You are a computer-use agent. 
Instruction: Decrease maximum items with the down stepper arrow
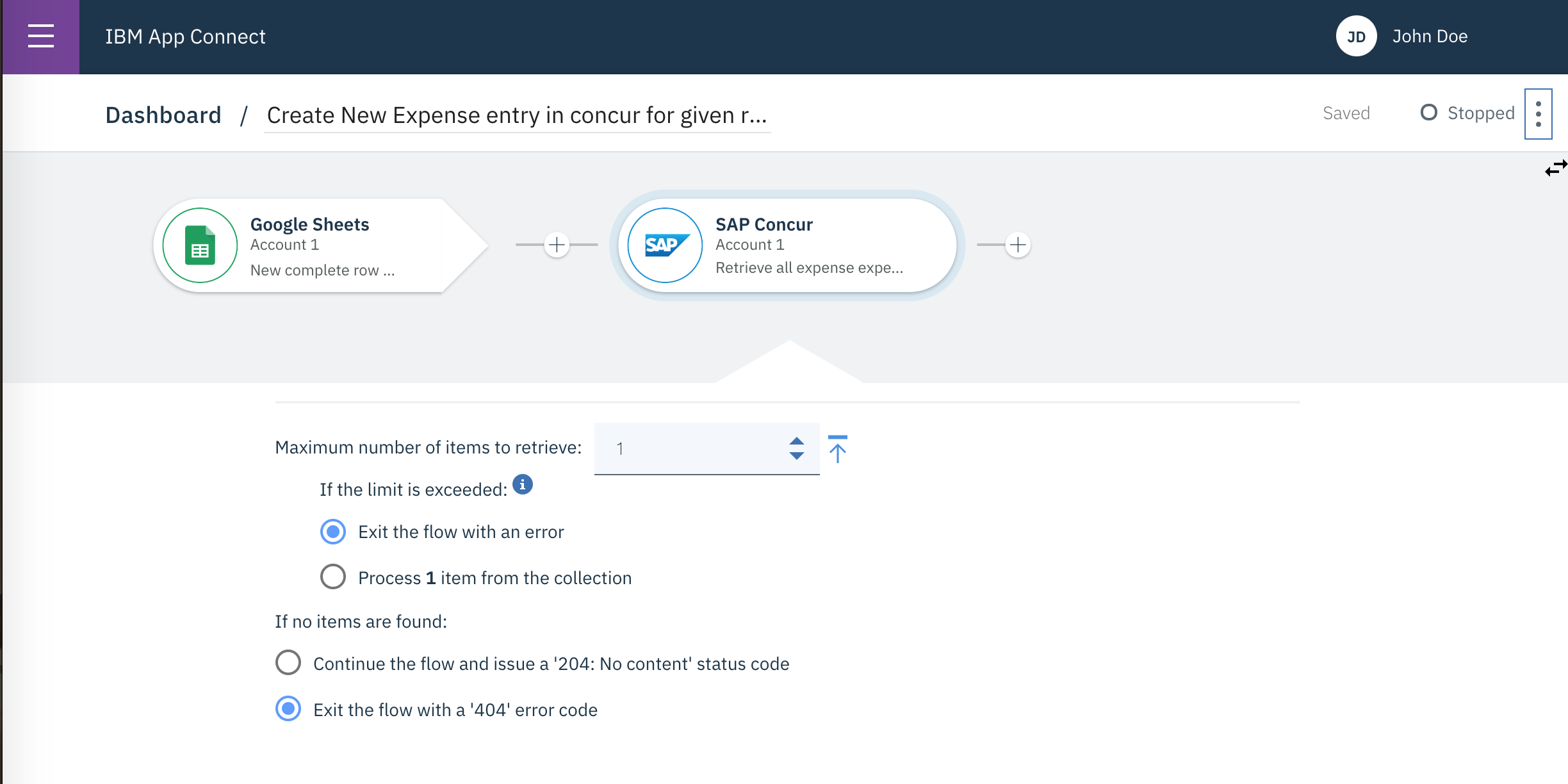797,455
